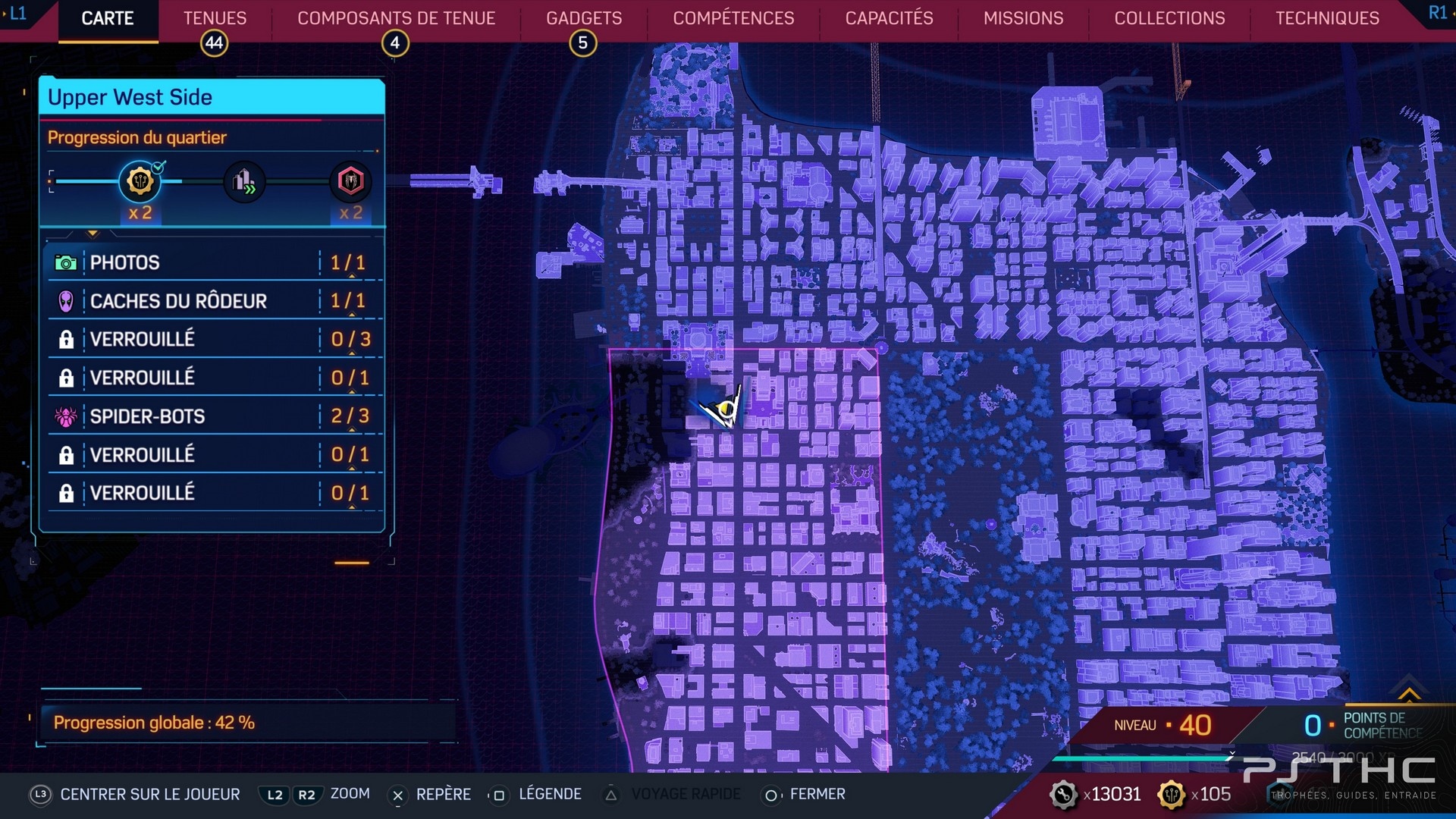Click the hero tokens x105 currency icon
This screenshot has width=1456, height=819.
click(1172, 795)
